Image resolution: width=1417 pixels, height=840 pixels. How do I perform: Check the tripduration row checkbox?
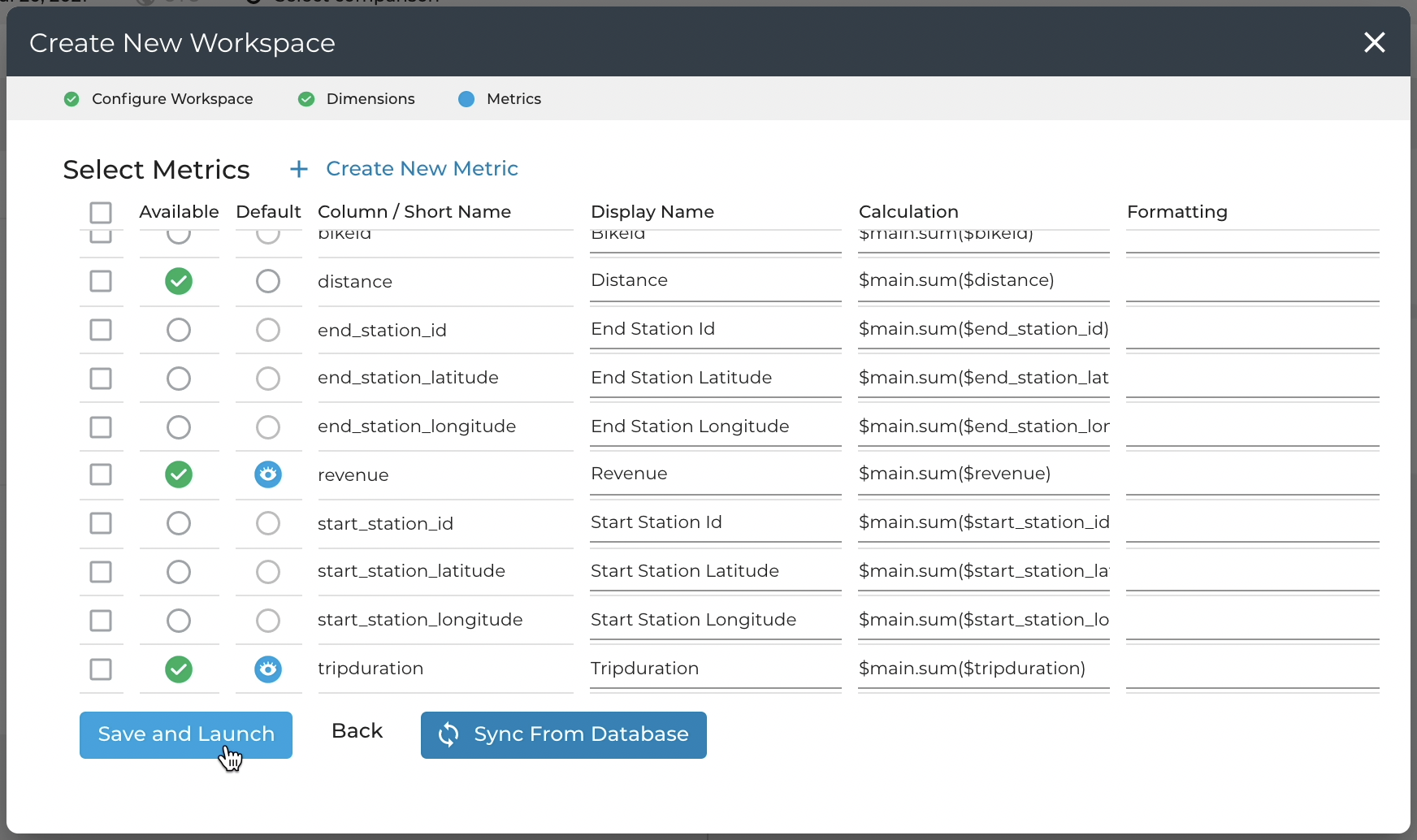[x=101, y=669]
